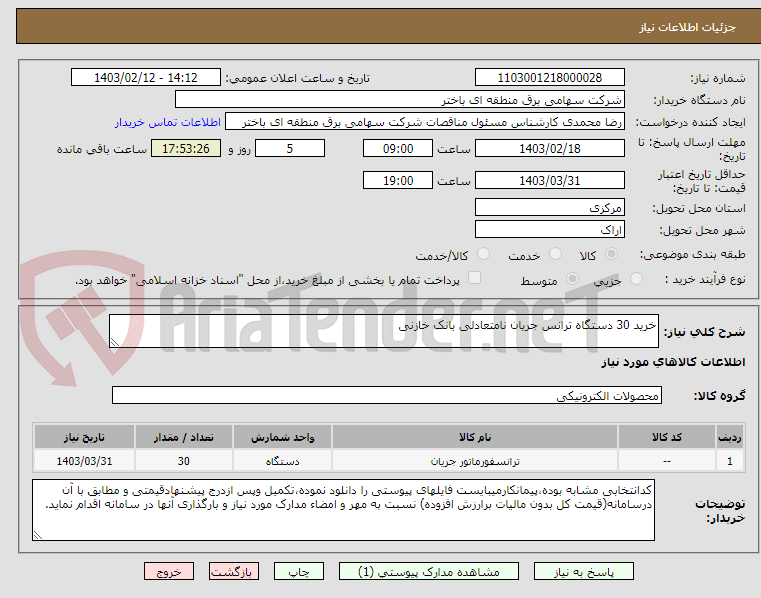Click the تاریخ نیاز column header
Screen dimensions: 761x598
point(84,437)
